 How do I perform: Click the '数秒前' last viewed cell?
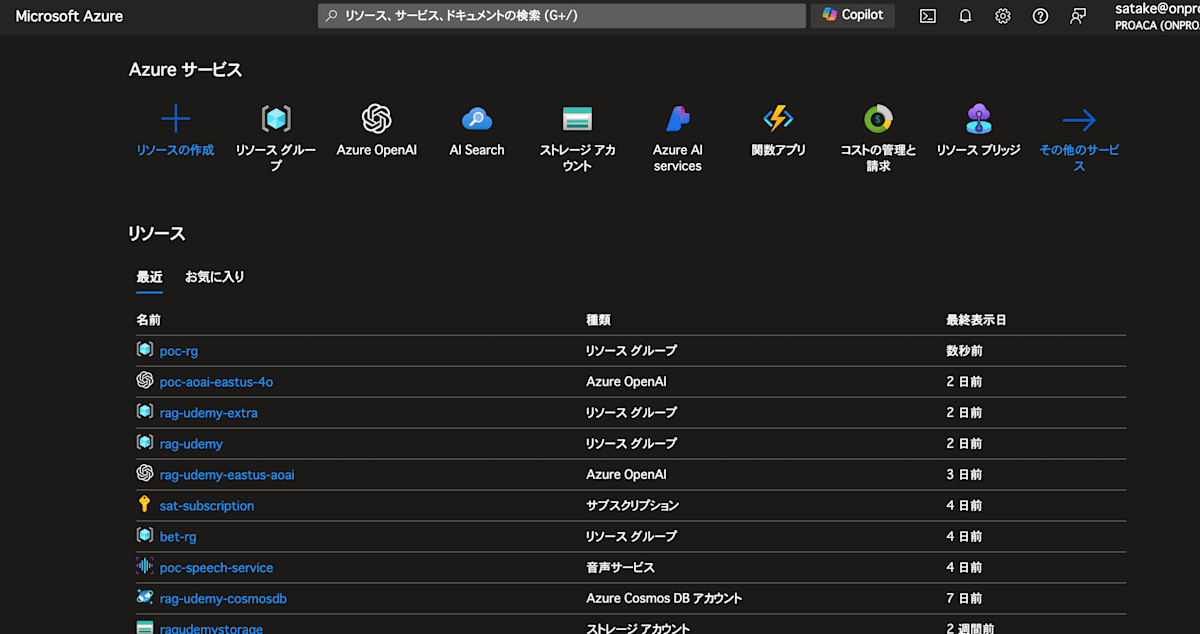point(964,351)
